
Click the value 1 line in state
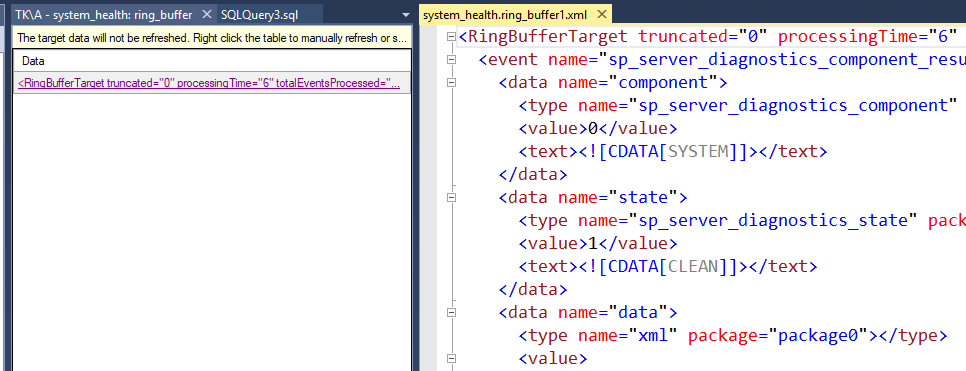pyautogui.click(x=598, y=243)
